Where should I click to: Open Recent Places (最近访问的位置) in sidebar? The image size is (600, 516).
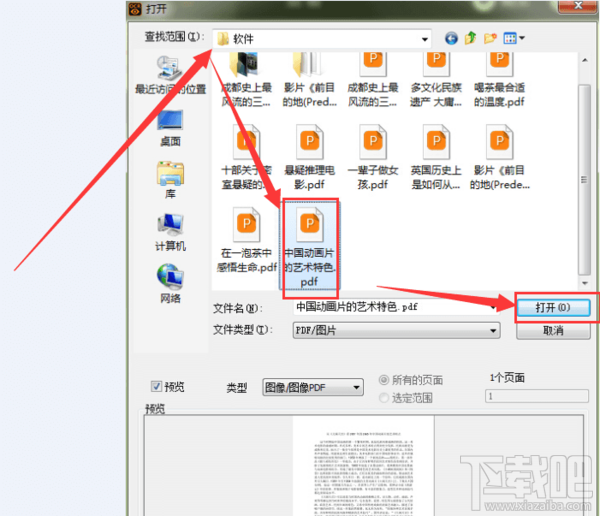(171, 75)
